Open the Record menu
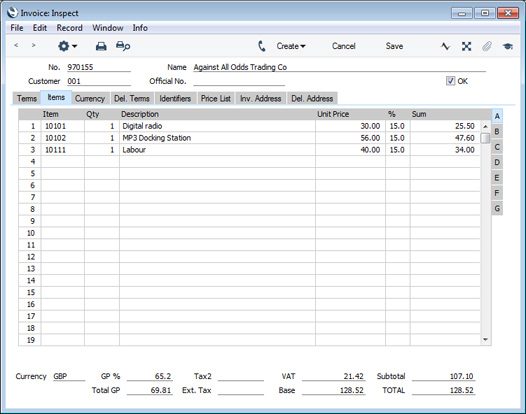The image size is (526, 414). [69, 28]
